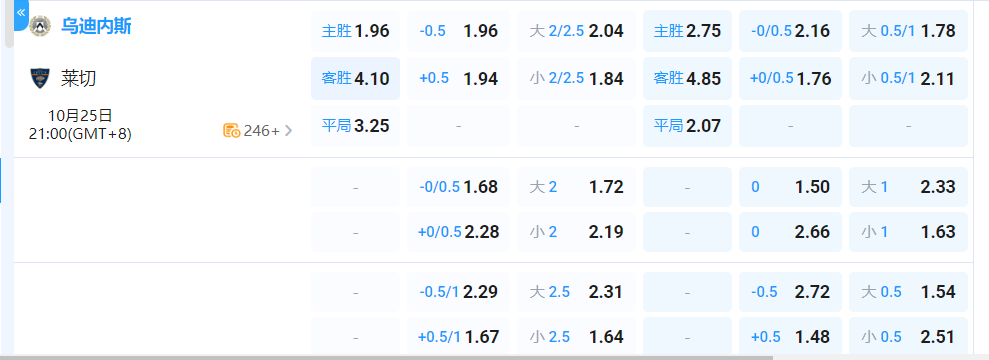
Task: Pick handicap -0.5/1 at odds 2.29
Action: pos(459,292)
